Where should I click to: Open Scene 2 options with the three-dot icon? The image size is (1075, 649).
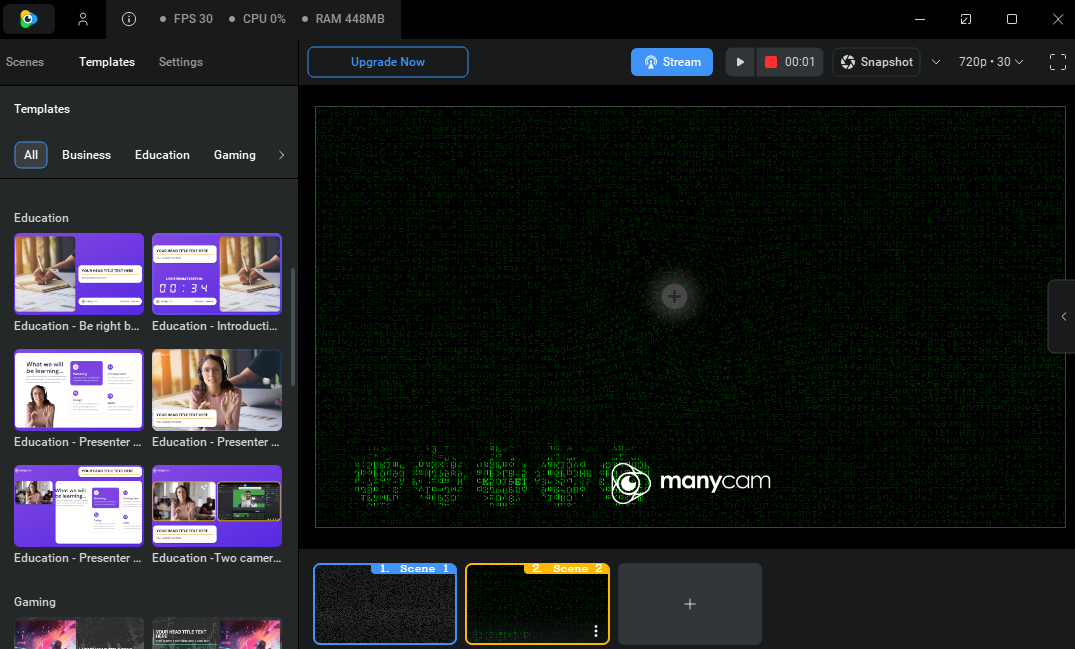tap(595, 631)
